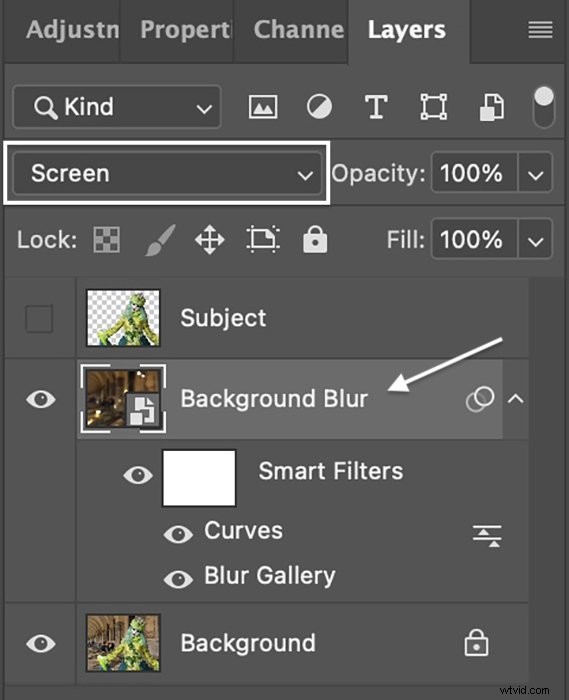Hide the Background Blur layer
Screen dimensions: 569x700
[x=41, y=399]
